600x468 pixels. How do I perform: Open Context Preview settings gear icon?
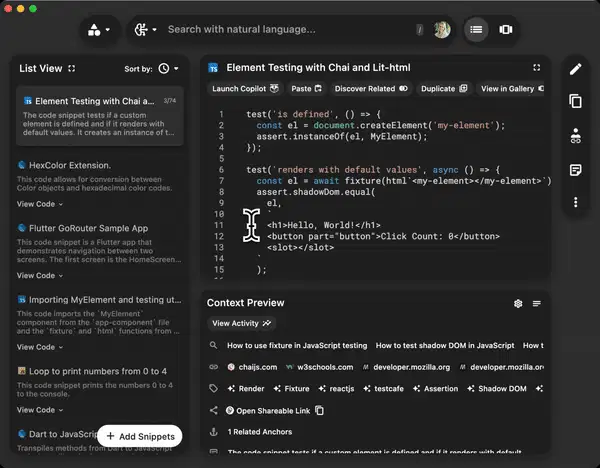518,303
